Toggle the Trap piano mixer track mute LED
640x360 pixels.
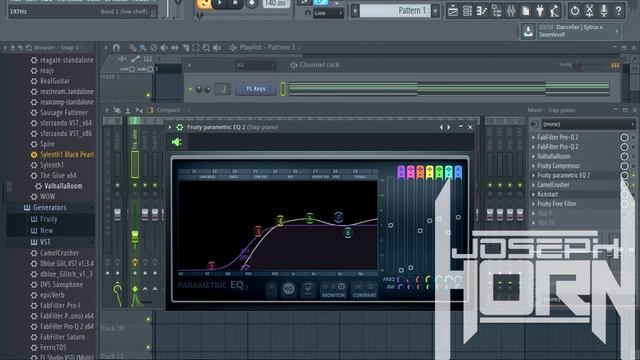(135, 185)
